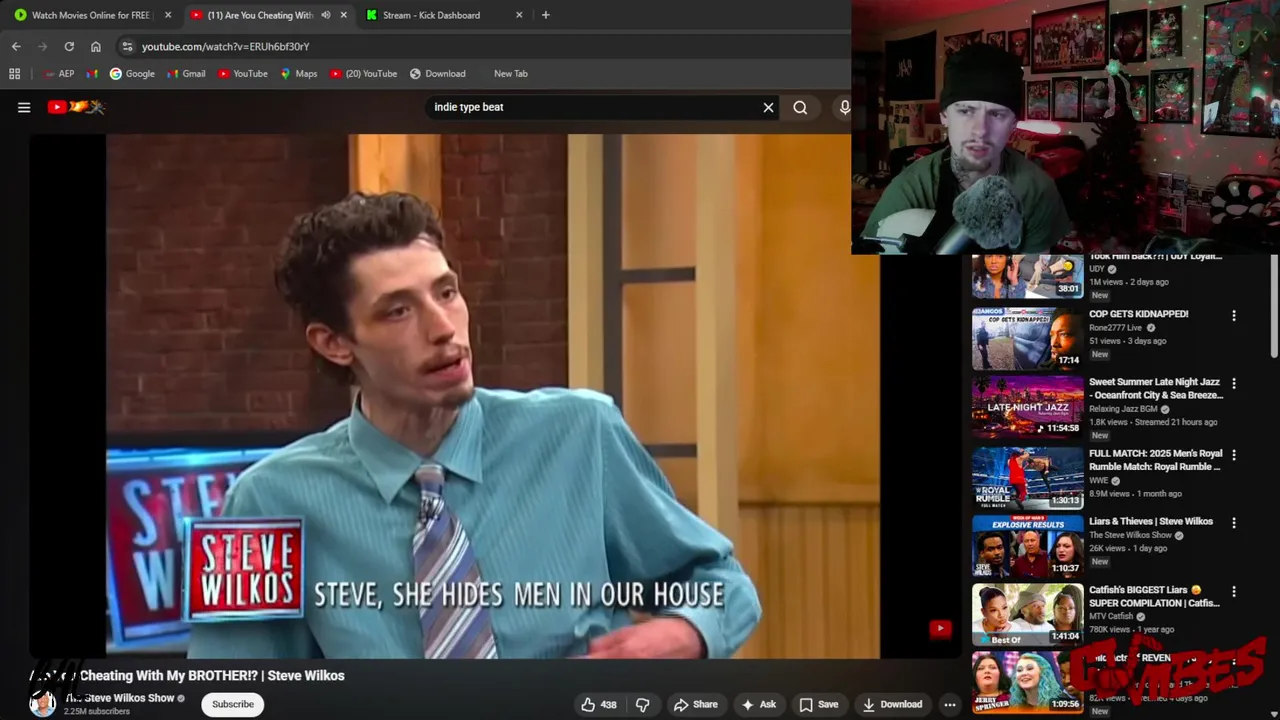The height and width of the screenshot is (720, 1280).
Task: Open the COP GETS KIDNAPPED! video title
Action: [1139, 314]
